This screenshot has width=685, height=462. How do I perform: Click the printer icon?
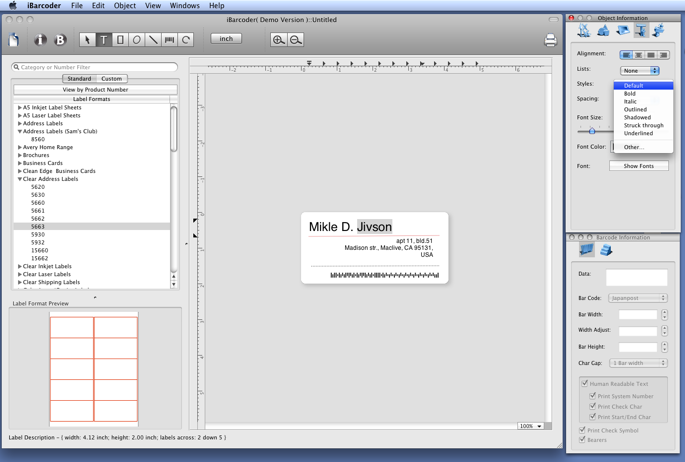click(550, 40)
